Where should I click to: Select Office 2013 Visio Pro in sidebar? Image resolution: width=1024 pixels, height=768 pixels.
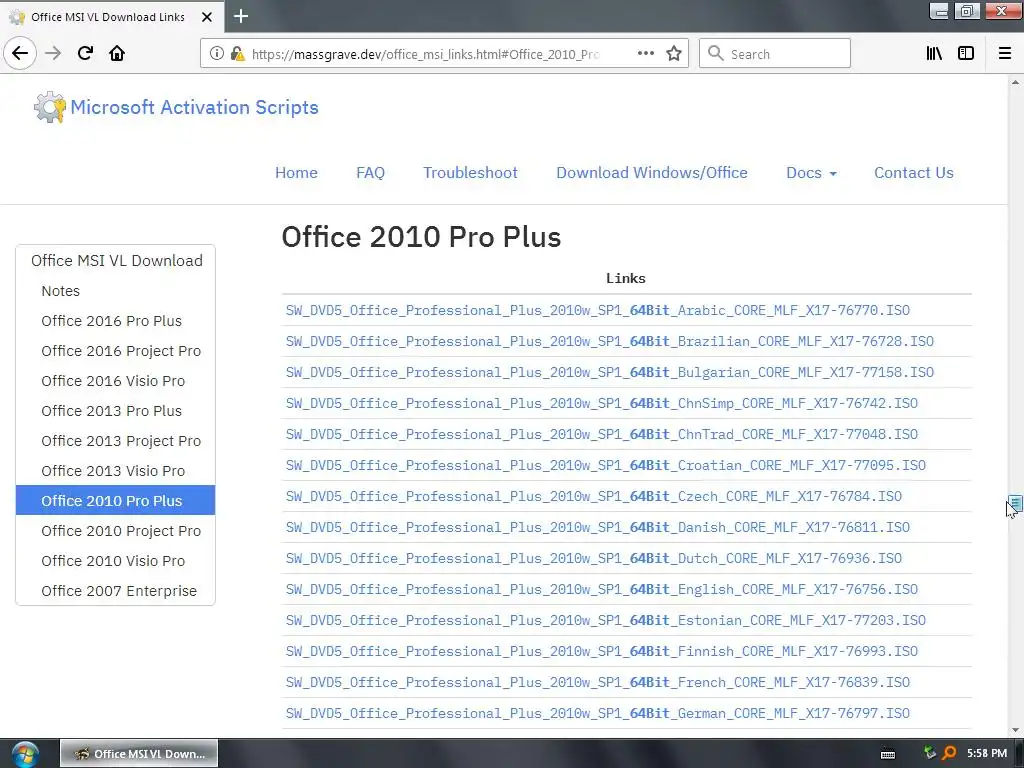(x=113, y=472)
